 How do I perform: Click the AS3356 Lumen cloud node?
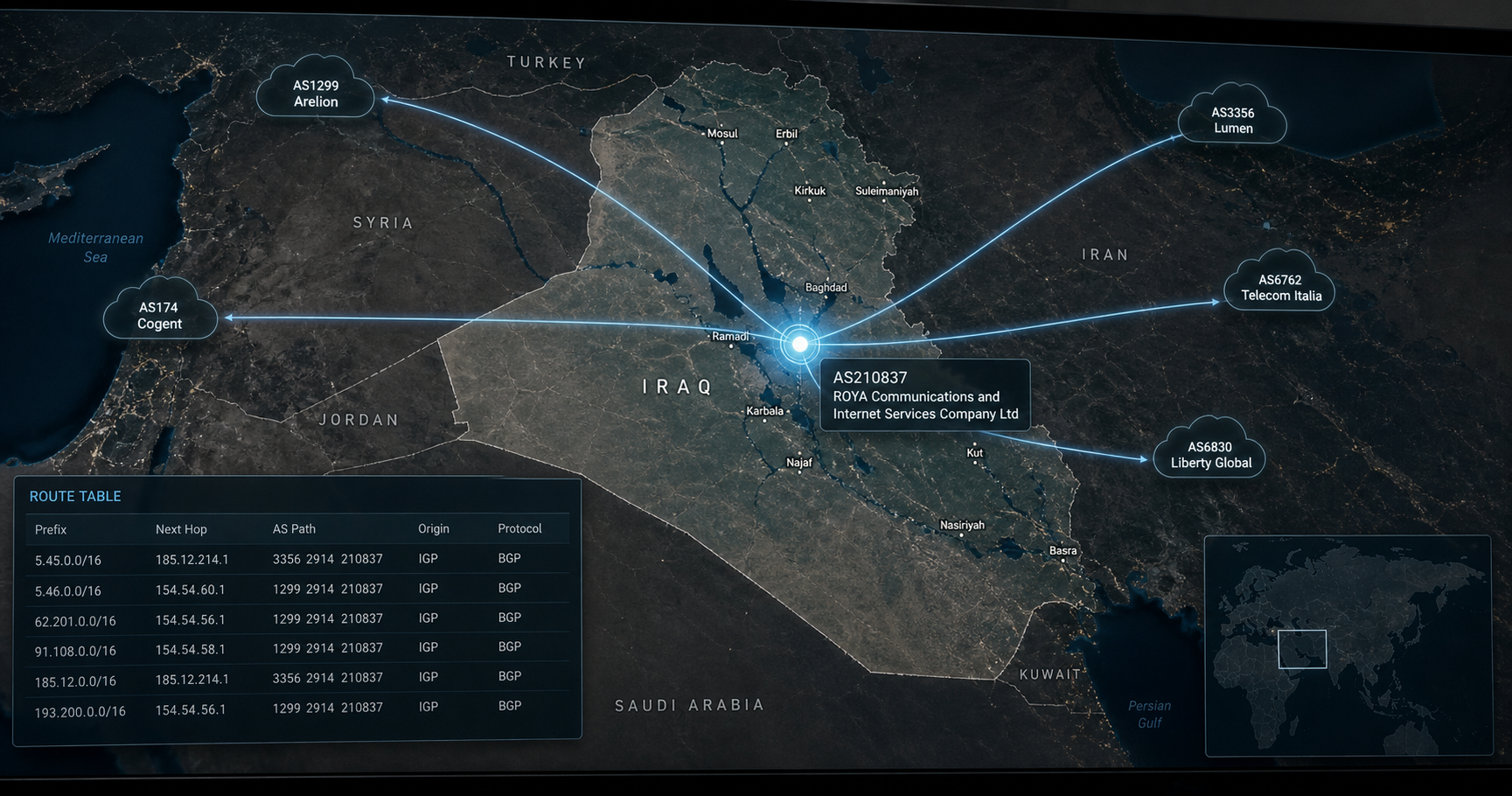coord(1232,115)
